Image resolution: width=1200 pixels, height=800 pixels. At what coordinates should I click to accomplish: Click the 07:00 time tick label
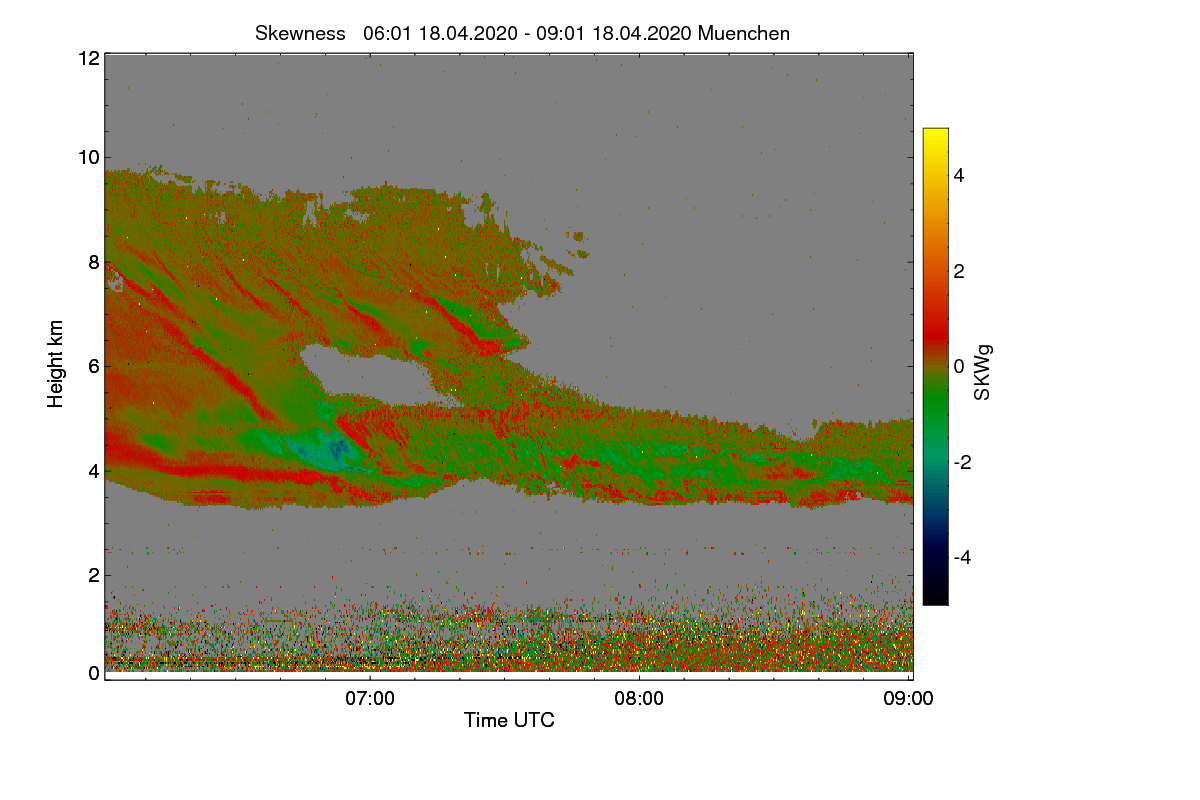coord(369,699)
